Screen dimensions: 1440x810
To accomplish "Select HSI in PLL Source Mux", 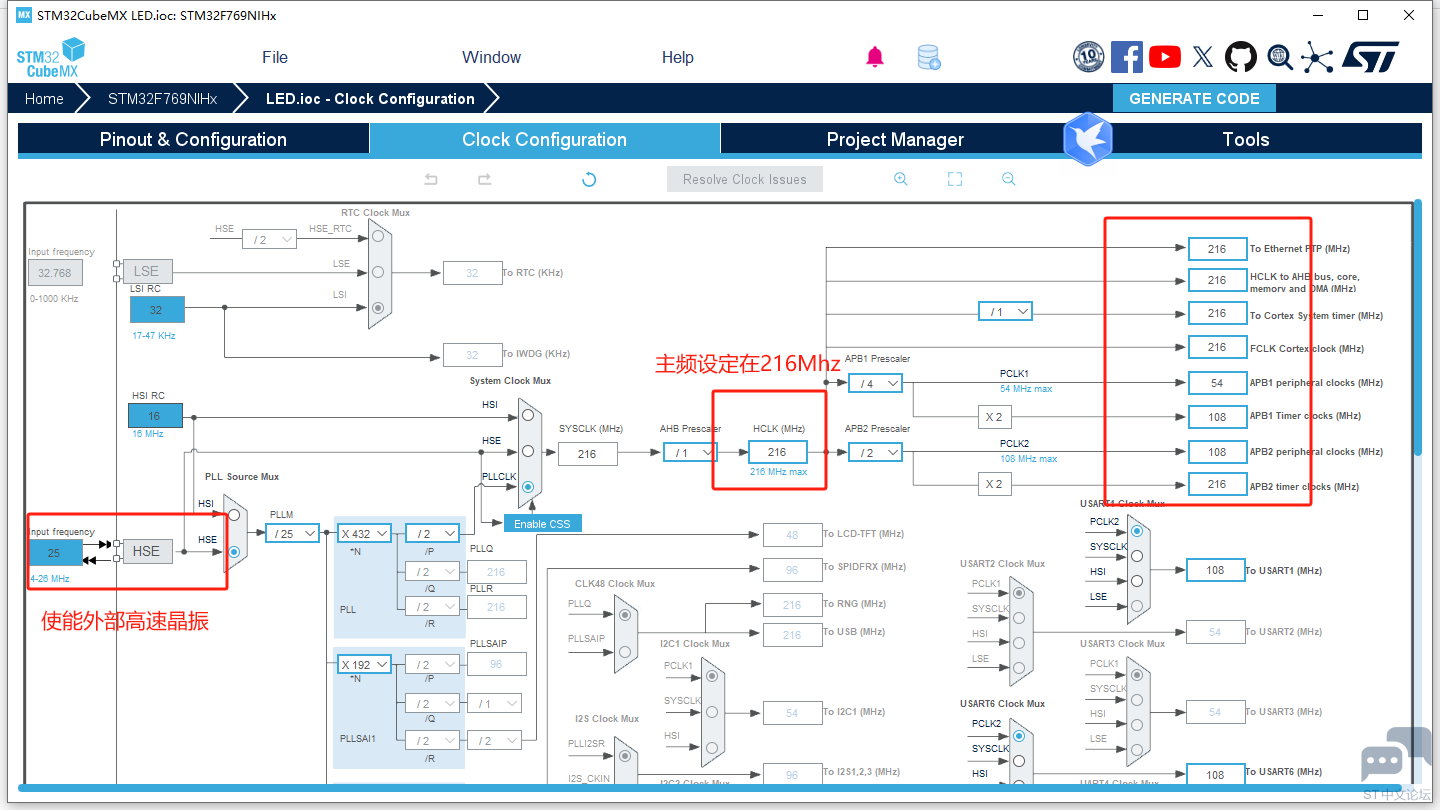I will [234, 515].
